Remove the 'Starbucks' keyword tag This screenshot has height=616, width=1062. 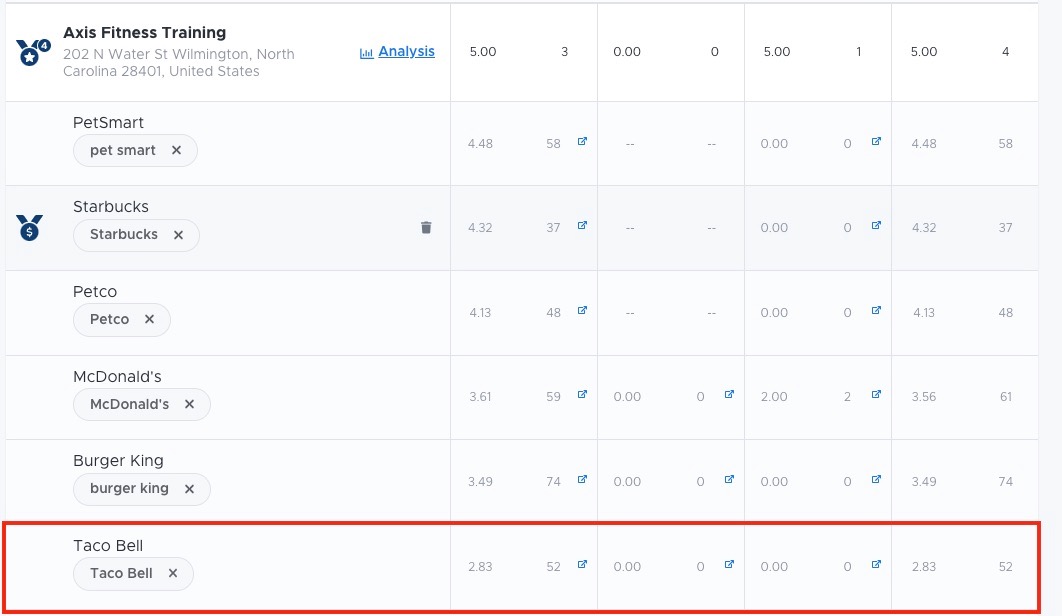click(x=178, y=234)
